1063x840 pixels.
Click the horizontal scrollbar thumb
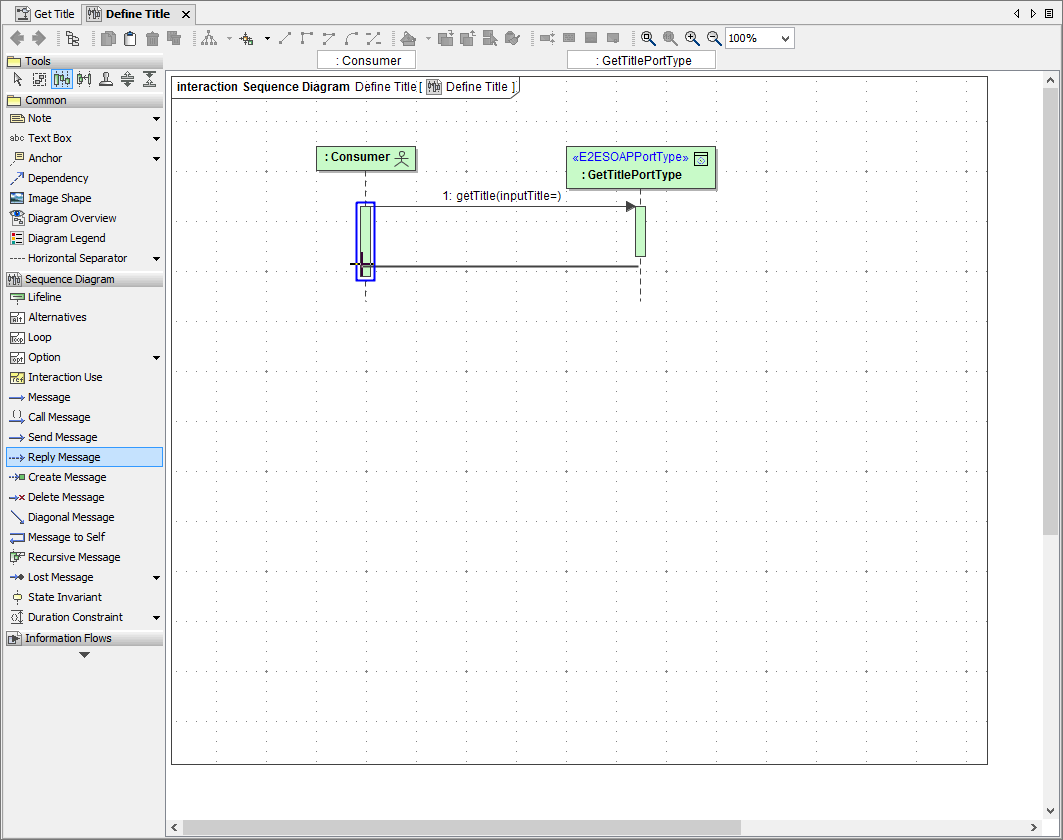[460, 827]
